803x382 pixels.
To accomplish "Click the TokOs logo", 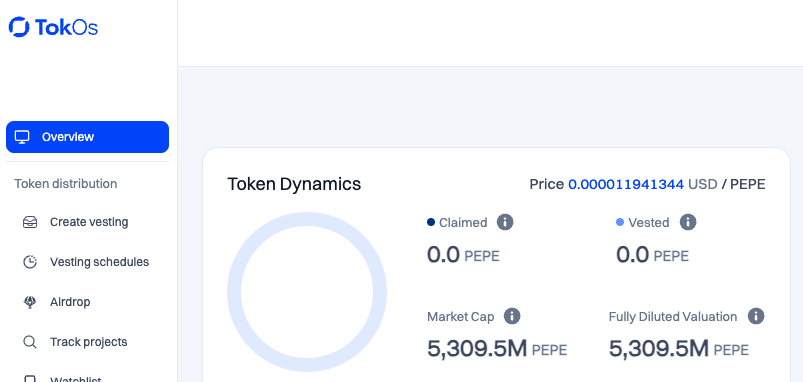I will point(53,27).
